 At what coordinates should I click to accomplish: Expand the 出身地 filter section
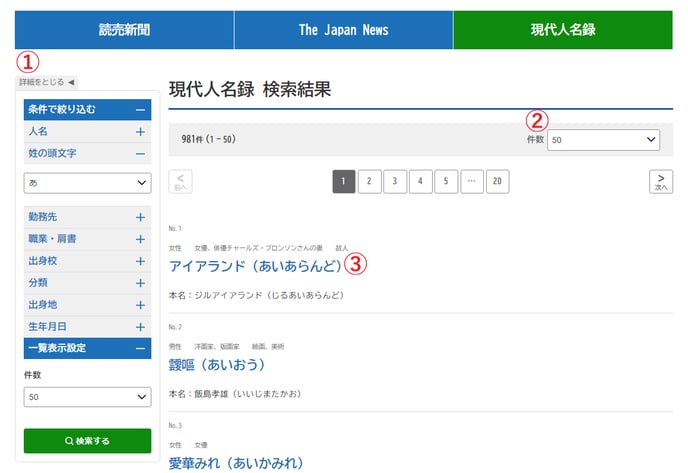click(140, 305)
